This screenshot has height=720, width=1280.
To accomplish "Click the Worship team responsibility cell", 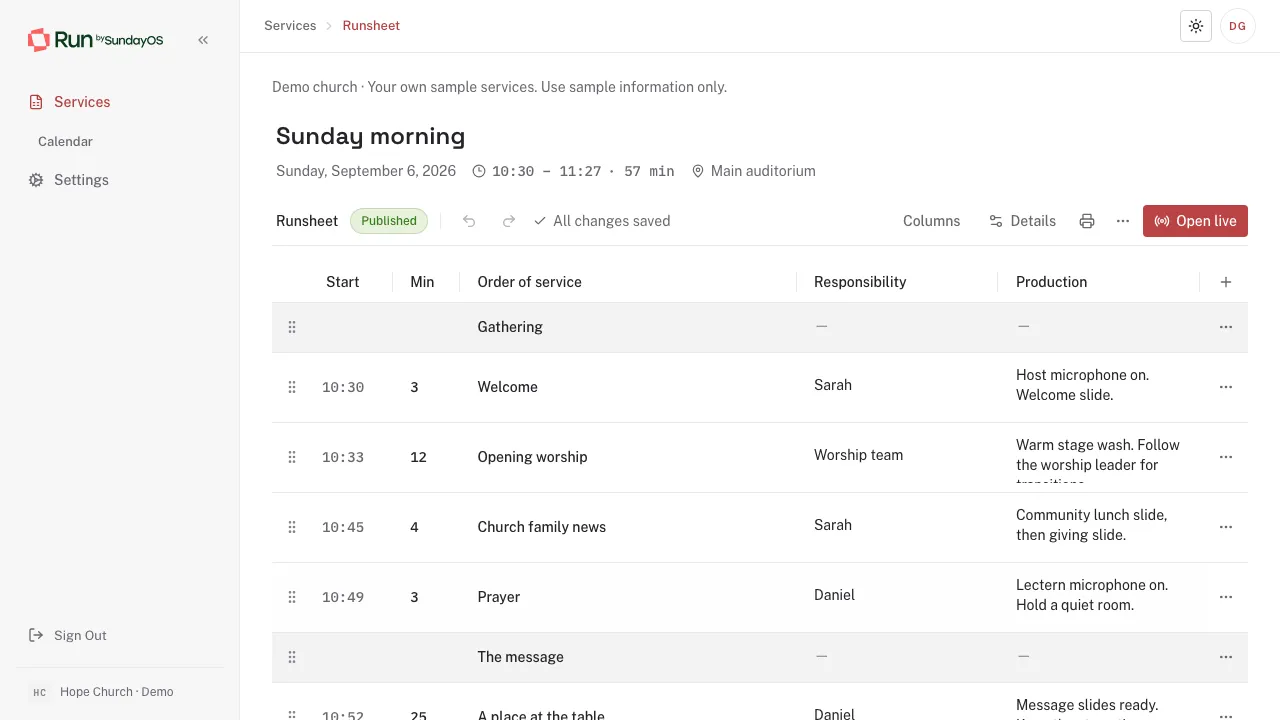I will pos(859,455).
